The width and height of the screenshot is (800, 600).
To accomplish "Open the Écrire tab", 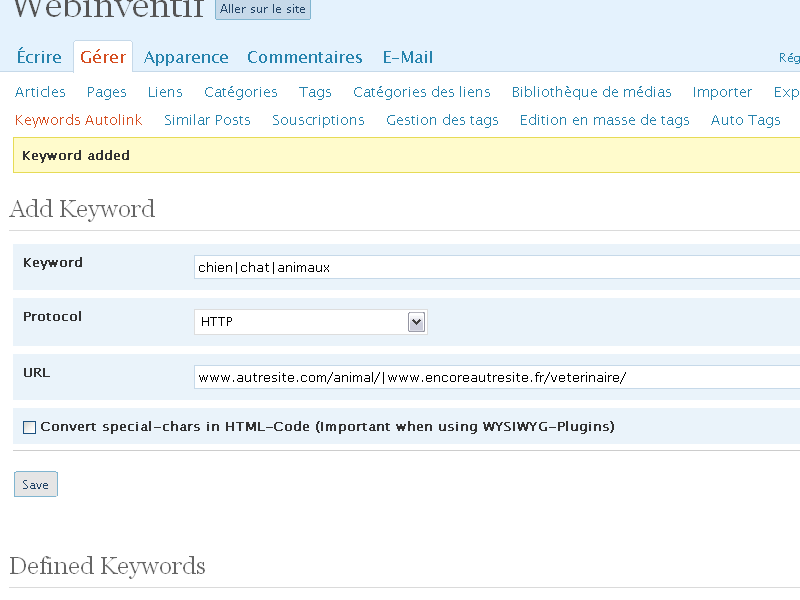I will tap(39, 57).
